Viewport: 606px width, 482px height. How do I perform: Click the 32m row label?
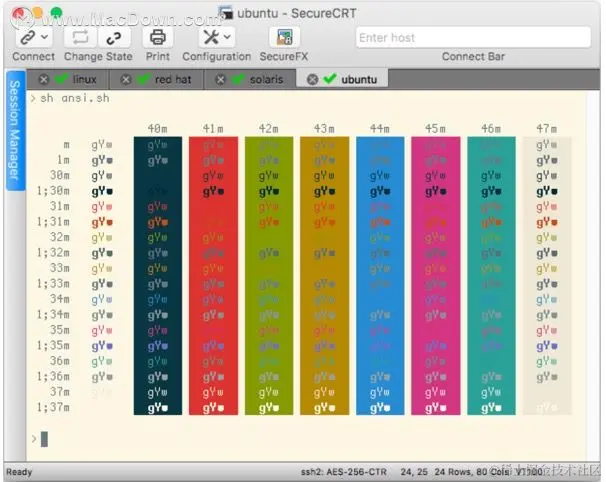click(60, 237)
